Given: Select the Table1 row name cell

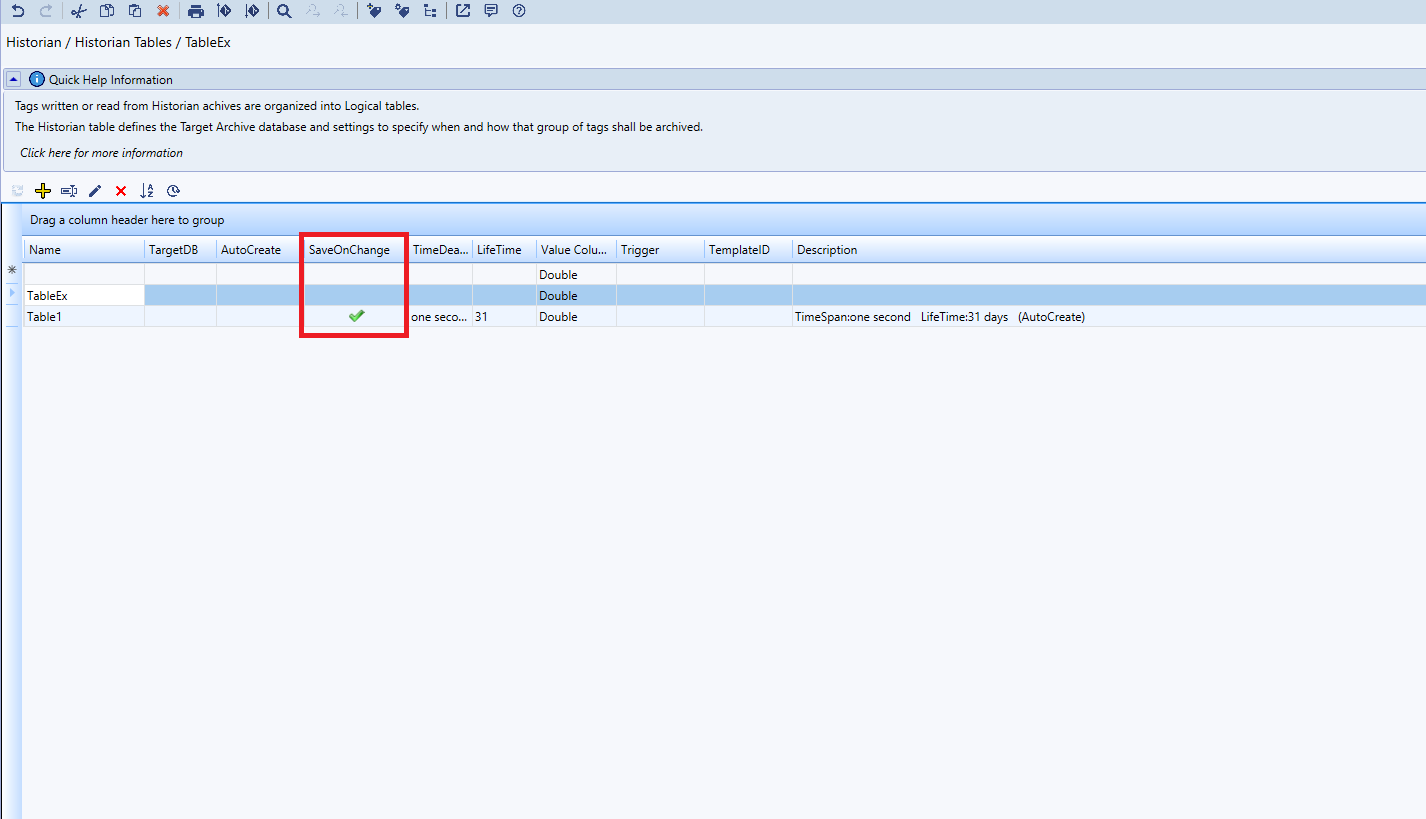Looking at the screenshot, I should (x=83, y=317).
